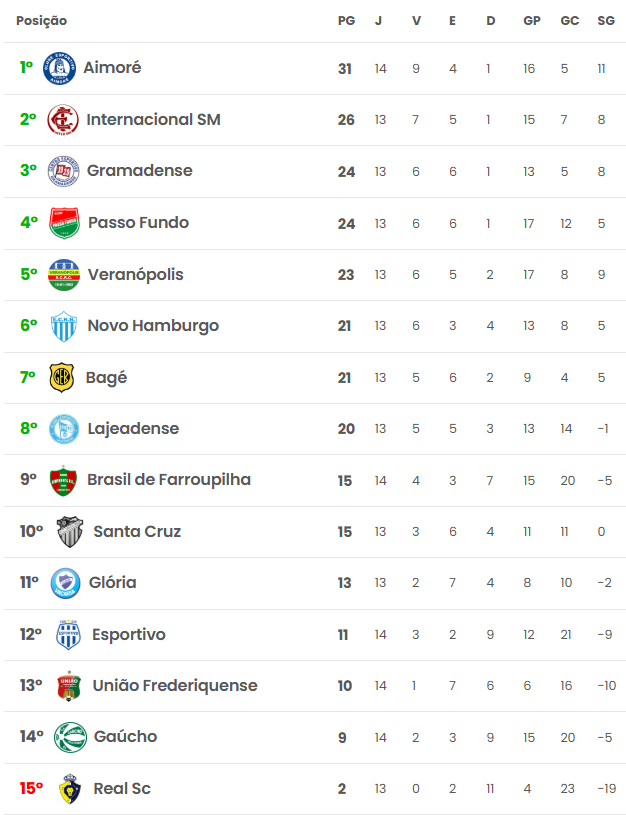Click the Brasil de Farroupilha crest
Viewport: 626px width, 815px height.
coord(63,480)
